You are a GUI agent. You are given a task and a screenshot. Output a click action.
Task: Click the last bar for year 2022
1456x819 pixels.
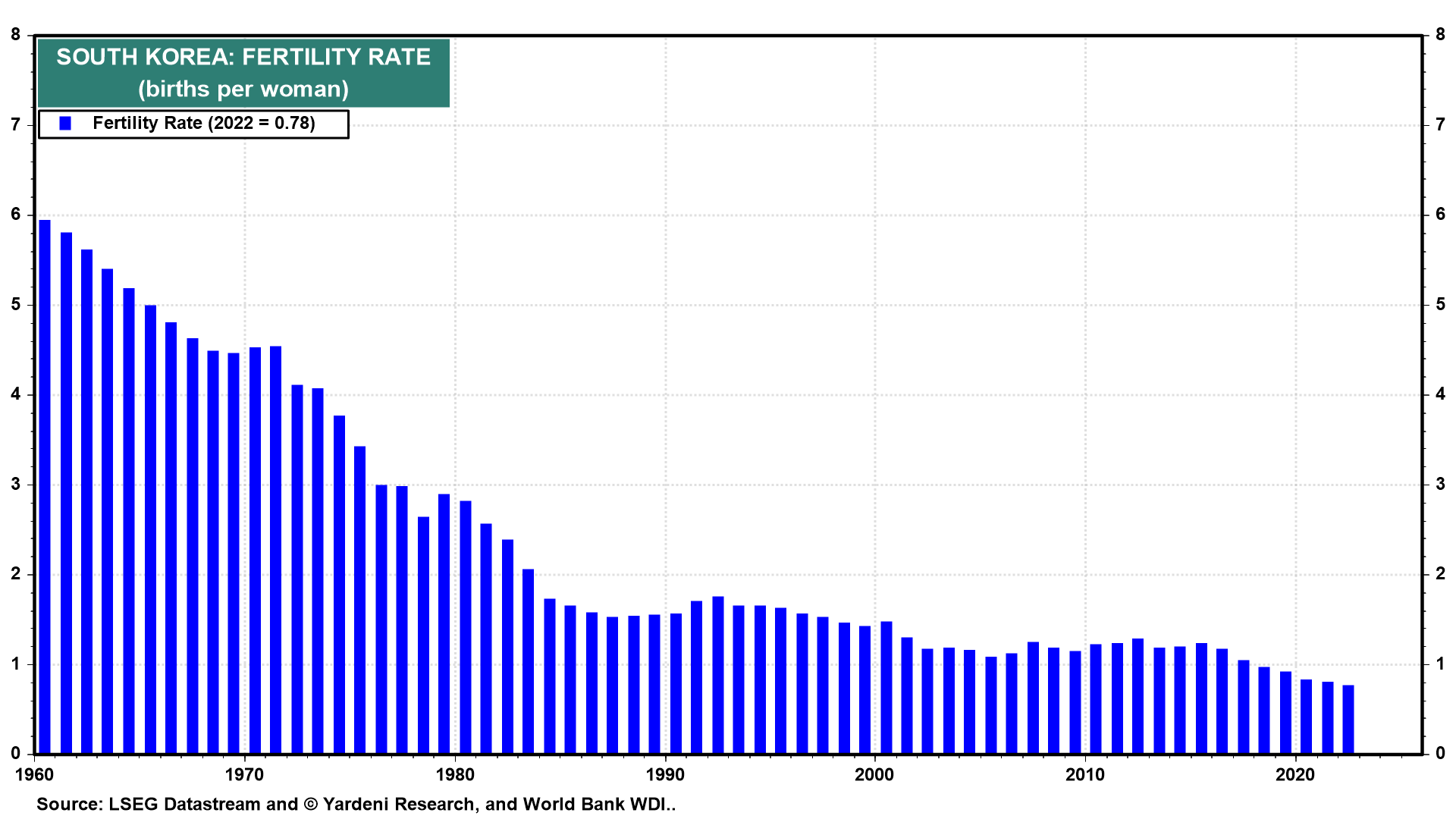pyautogui.click(x=1348, y=719)
